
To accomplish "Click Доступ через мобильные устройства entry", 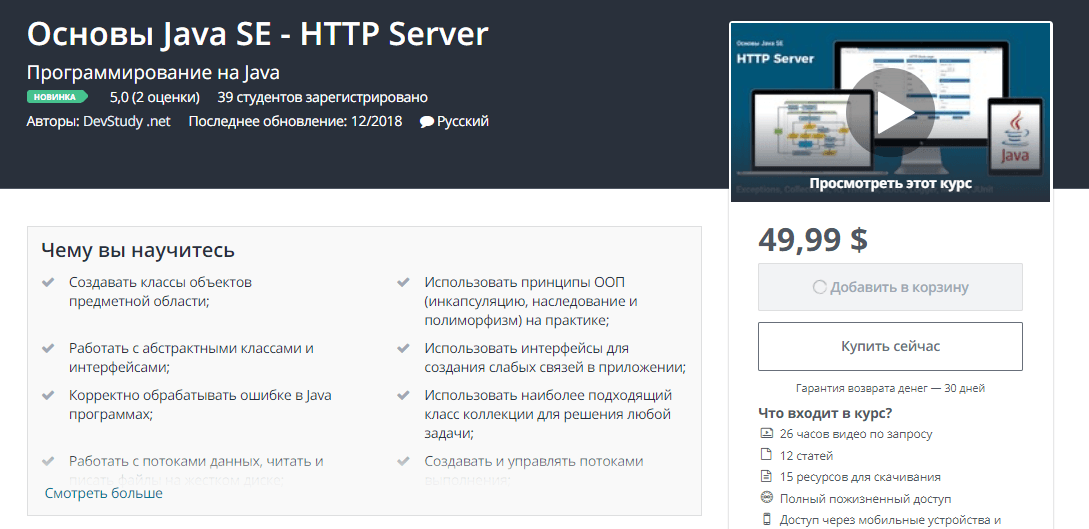I will click(889, 520).
